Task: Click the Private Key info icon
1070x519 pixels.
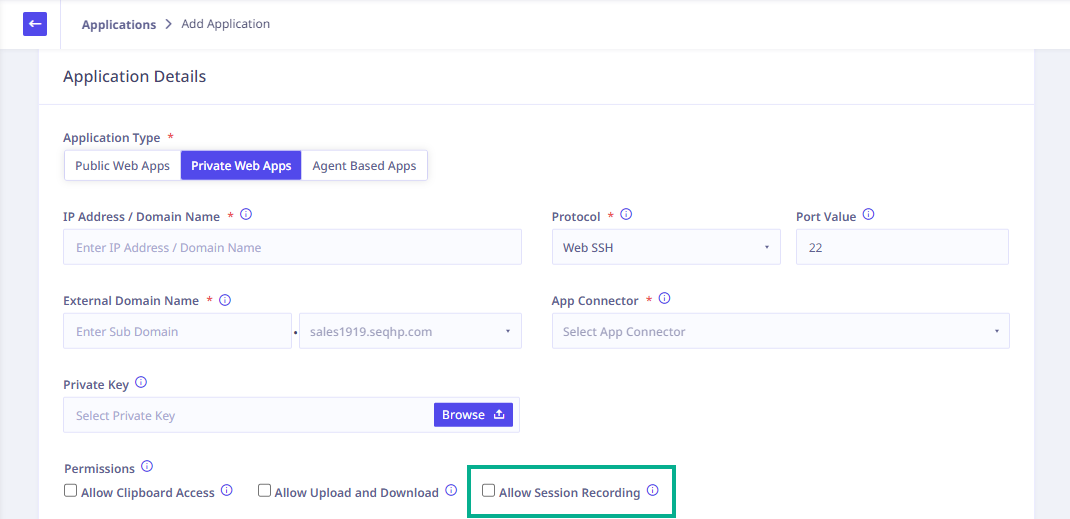Action: pyautogui.click(x=141, y=383)
